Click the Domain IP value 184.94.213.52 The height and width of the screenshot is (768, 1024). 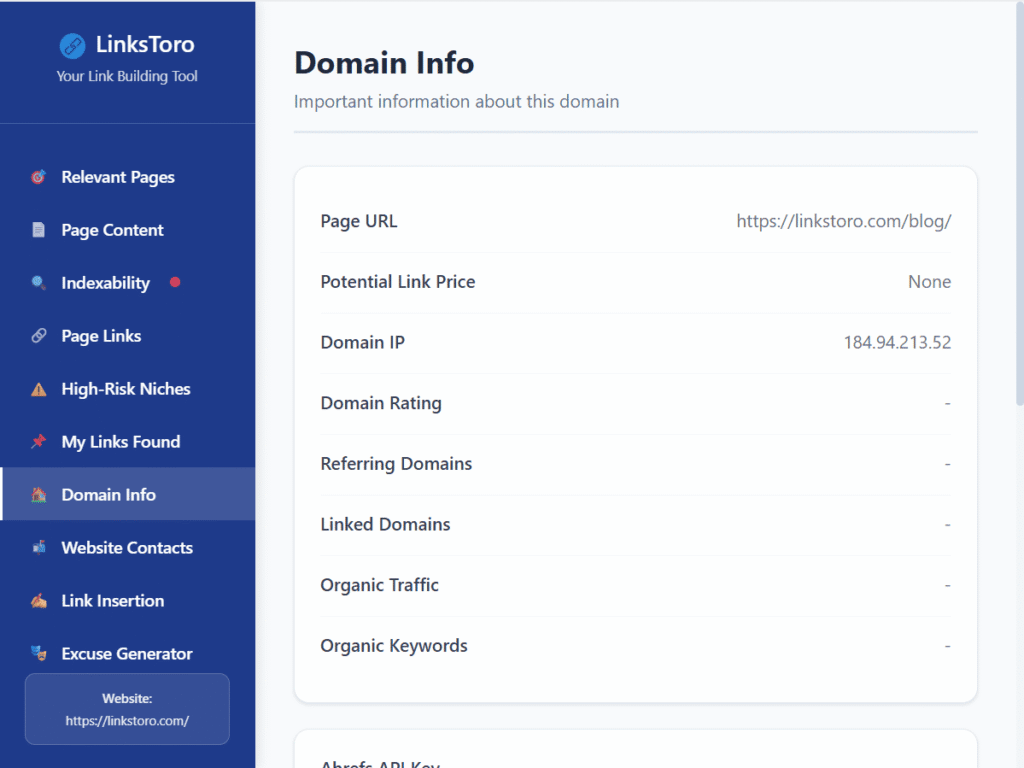897,342
